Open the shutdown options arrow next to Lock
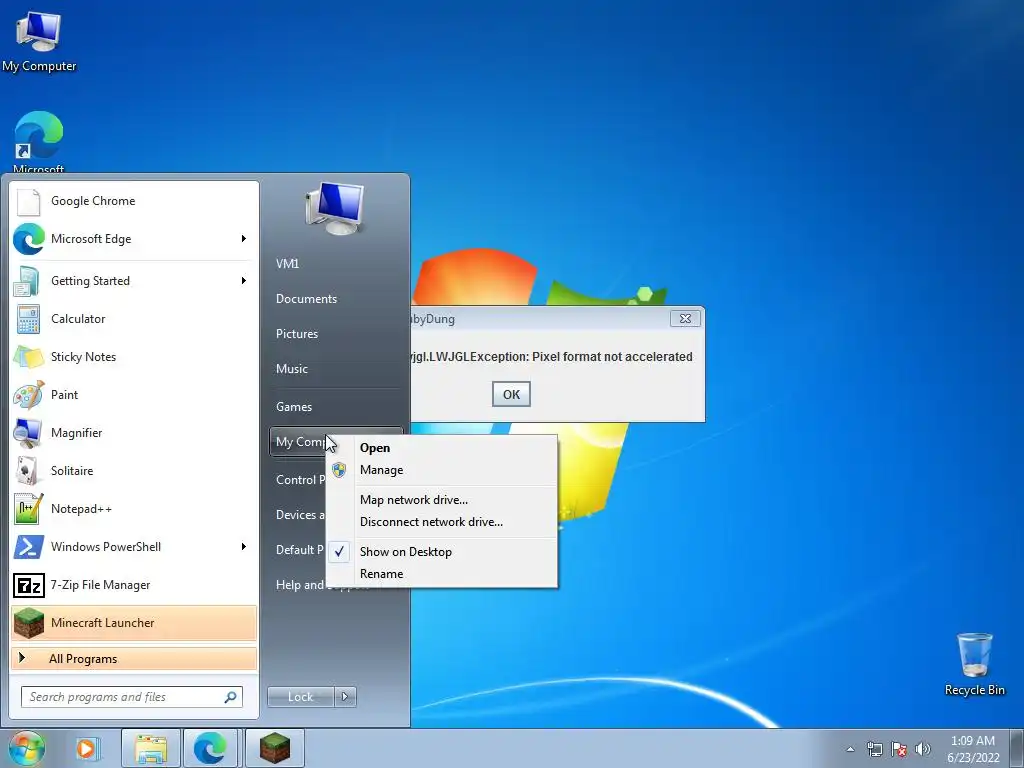Screen dimensions: 1024x768 click(345, 697)
